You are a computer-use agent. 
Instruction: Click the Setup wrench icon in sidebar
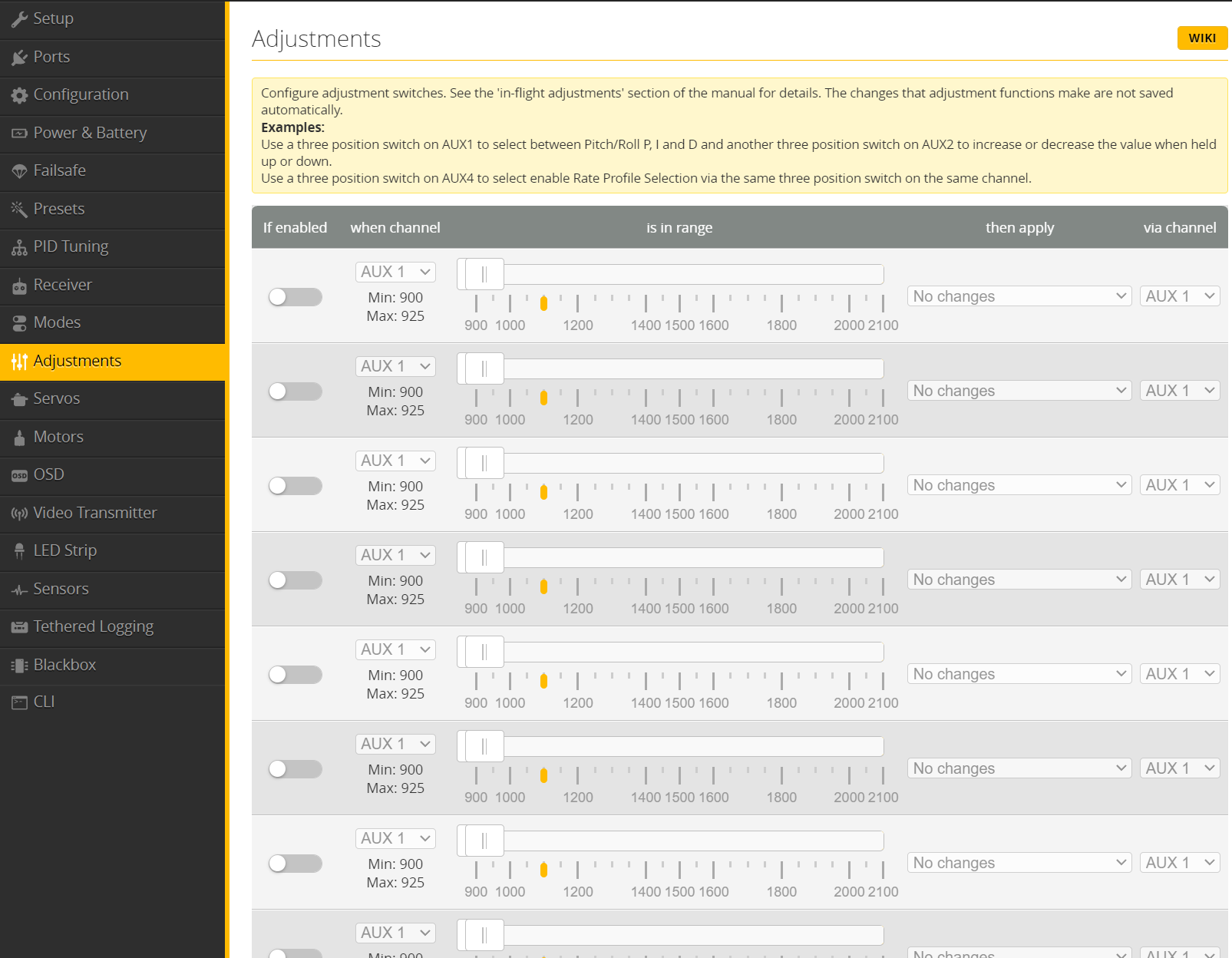[x=19, y=19]
